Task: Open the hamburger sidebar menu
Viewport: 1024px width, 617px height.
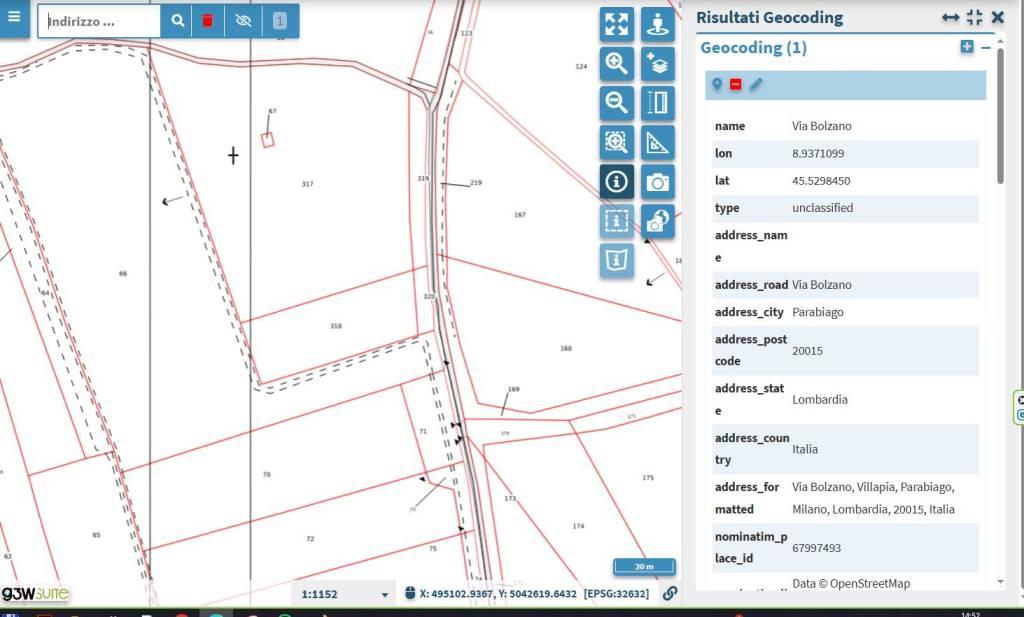Action: coord(14,19)
